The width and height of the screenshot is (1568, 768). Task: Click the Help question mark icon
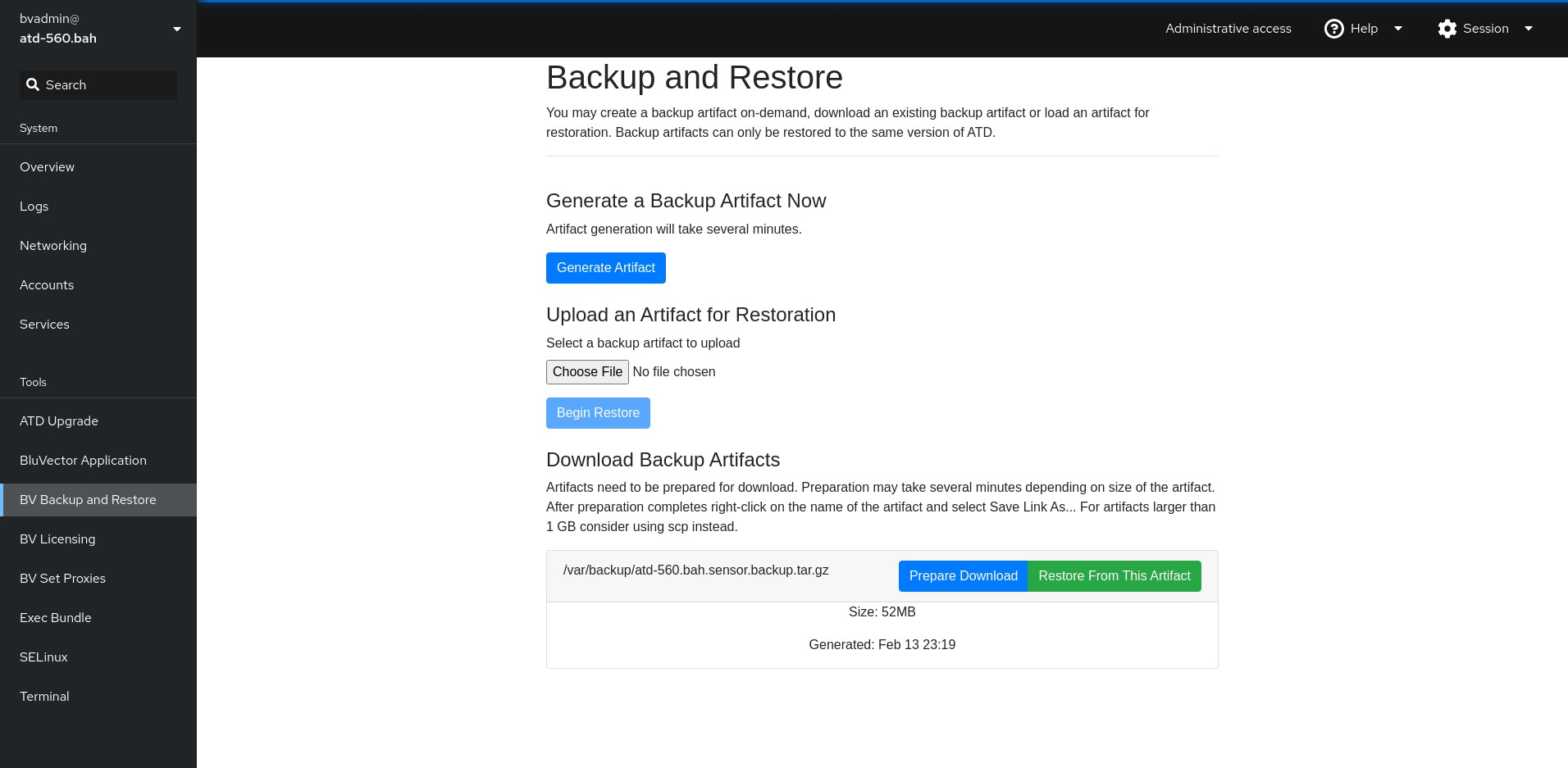tap(1334, 29)
